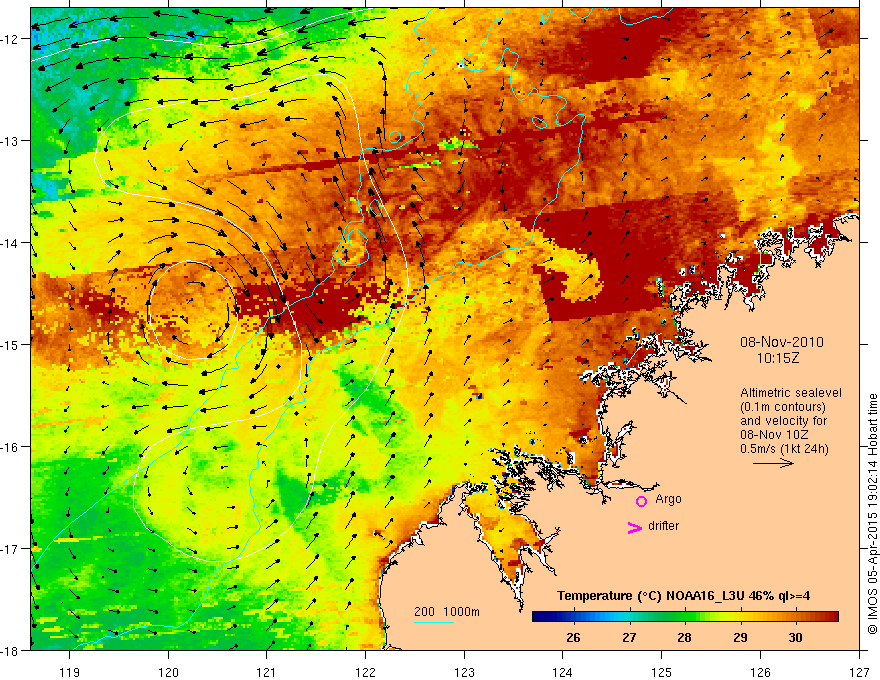Click the latitude label '-18'
Image resolution: width=880 pixels, height=680 pixels.
(11, 650)
